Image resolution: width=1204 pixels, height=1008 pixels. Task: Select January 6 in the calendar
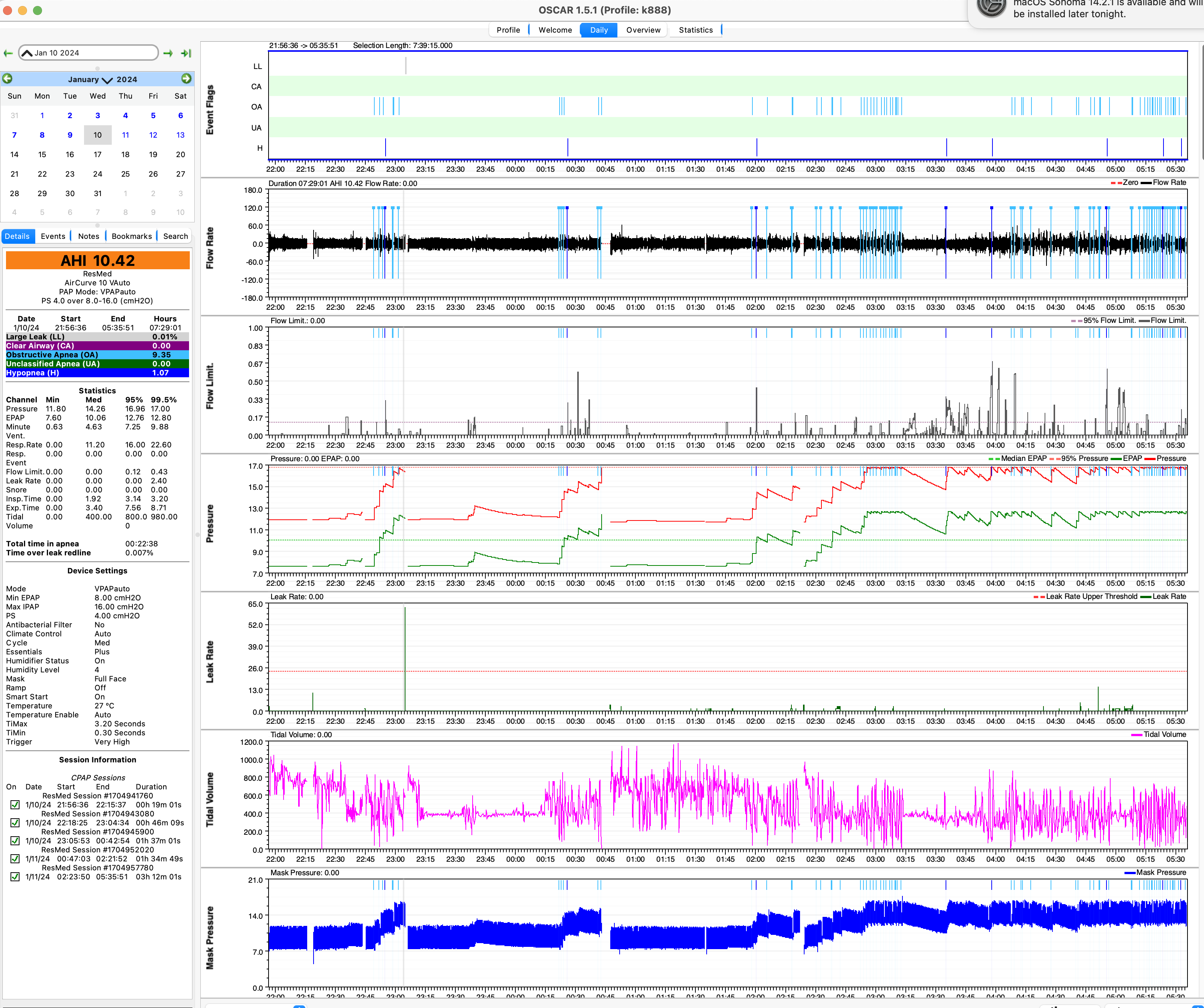(x=181, y=116)
